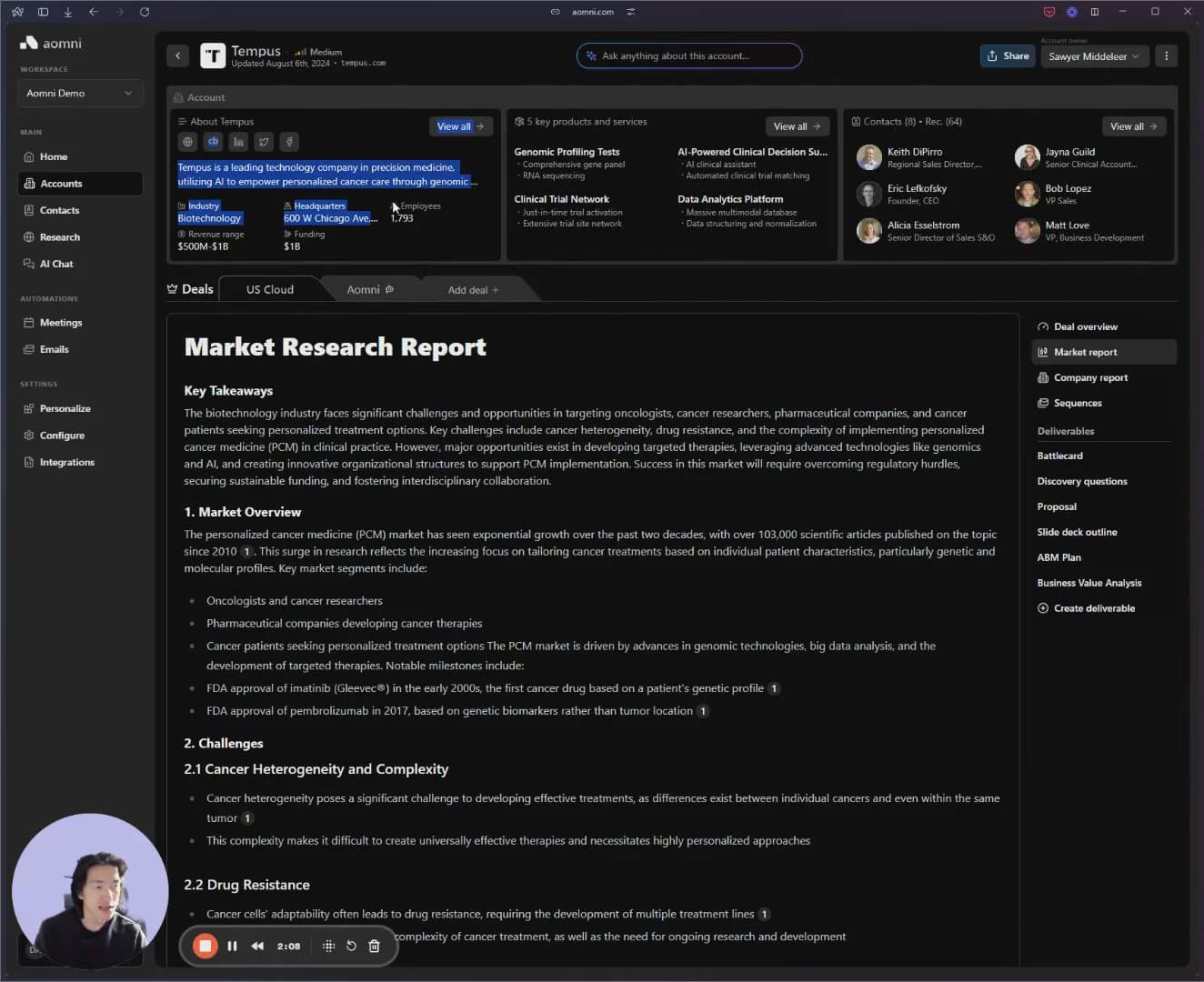Rewind the screen recording

[257, 947]
